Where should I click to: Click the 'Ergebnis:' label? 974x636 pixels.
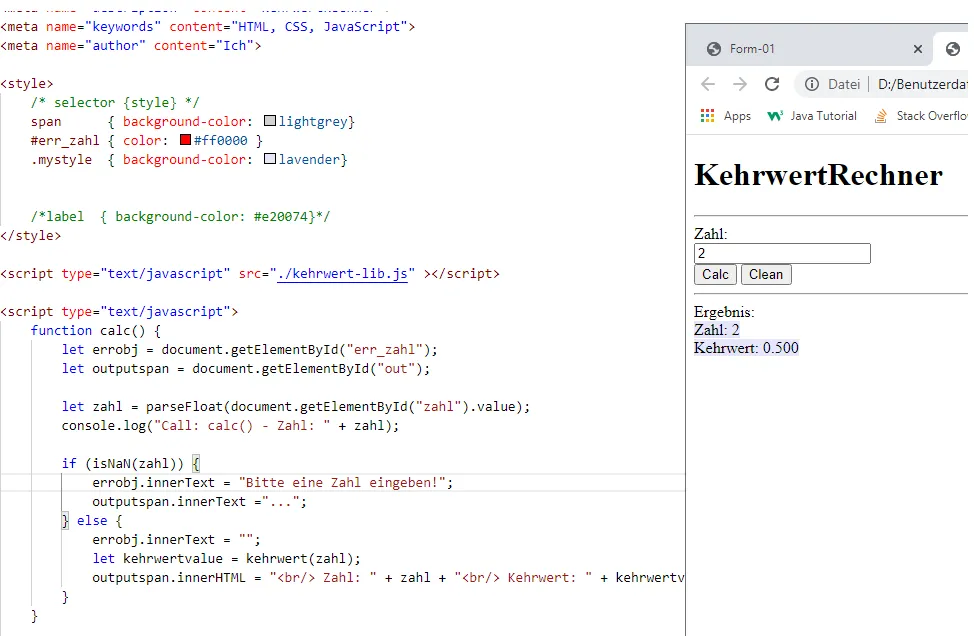tap(724, 312)
